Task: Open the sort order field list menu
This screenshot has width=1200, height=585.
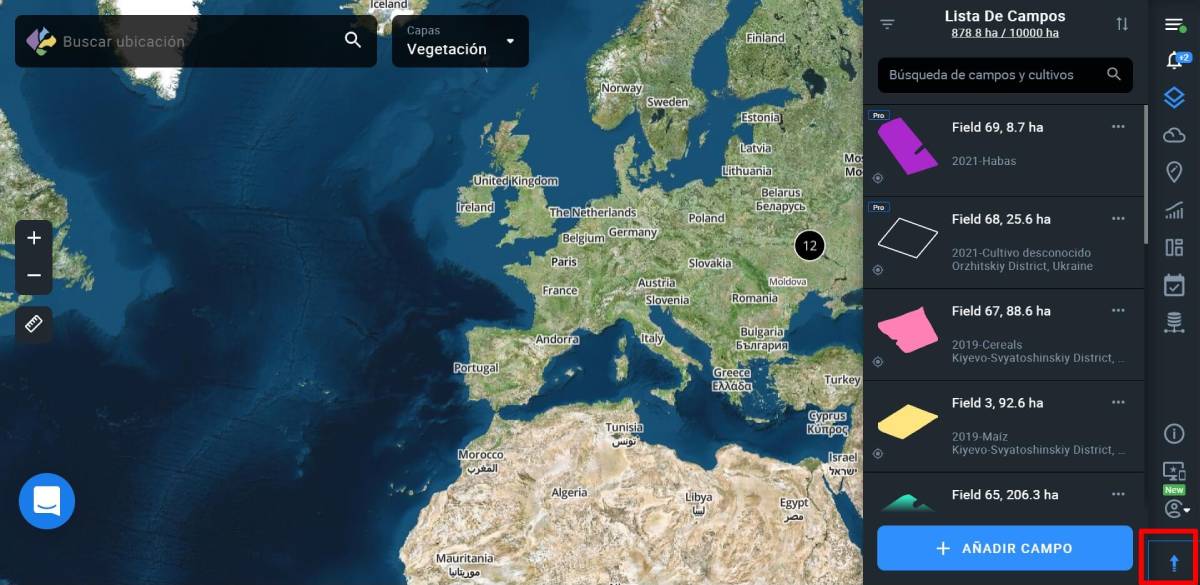Action: (x=1122, y=24)
